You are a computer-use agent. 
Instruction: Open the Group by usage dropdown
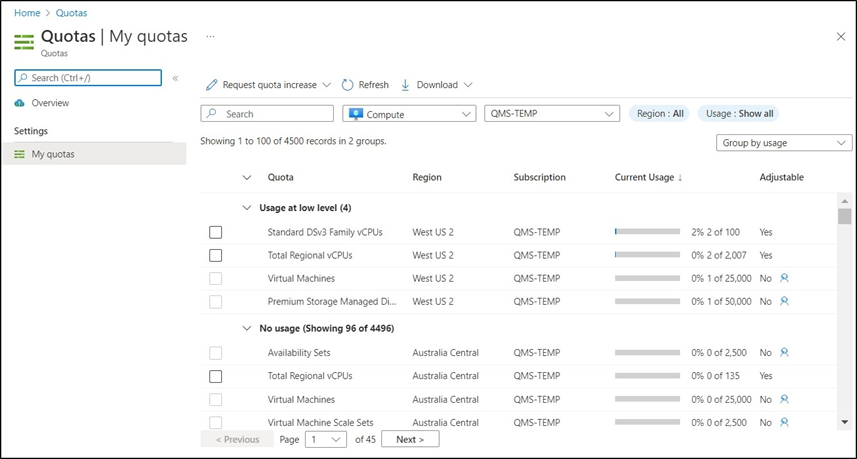coord(785,143)
